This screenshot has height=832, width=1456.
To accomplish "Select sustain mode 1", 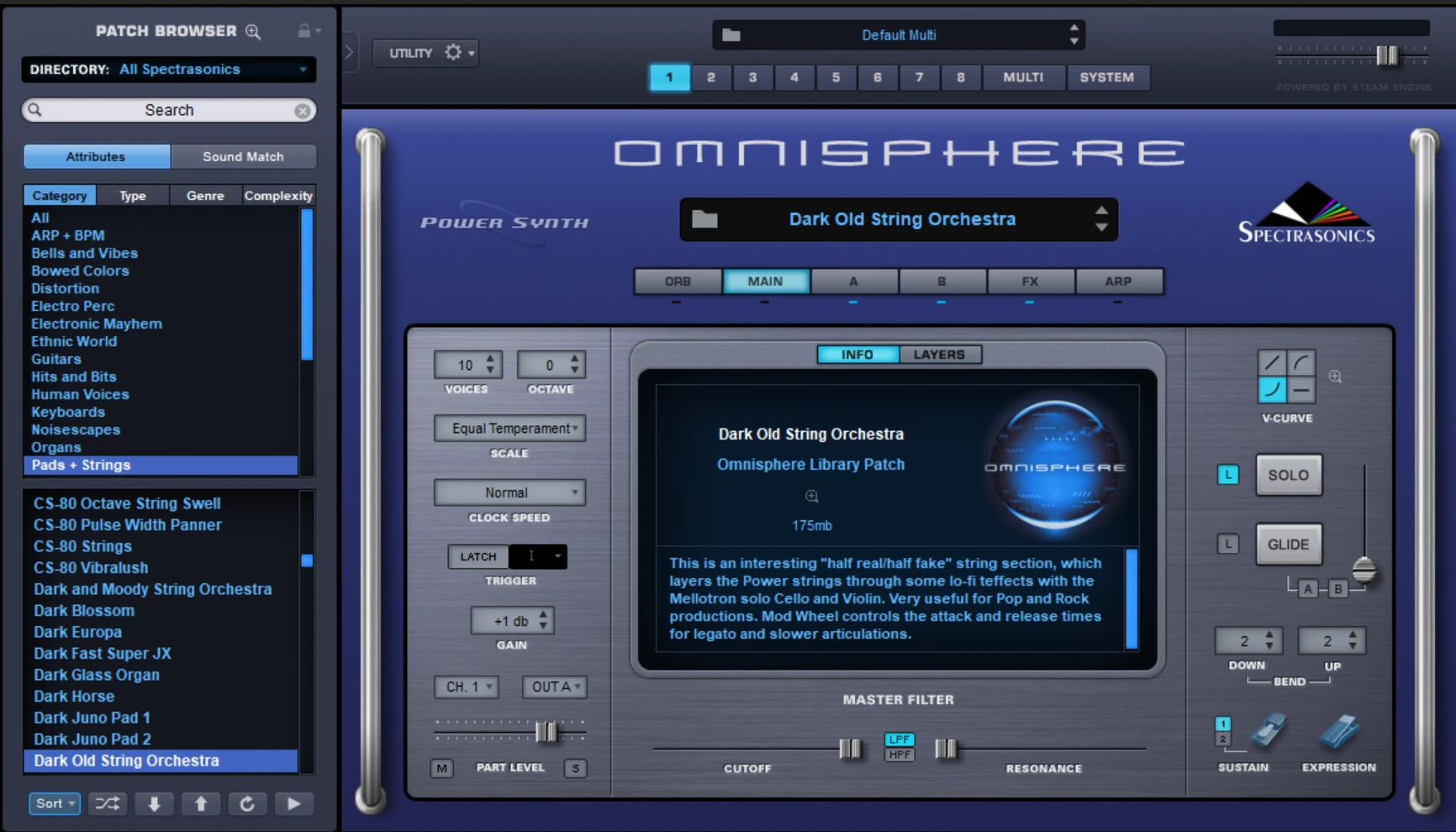I will tap(1223, 724).
